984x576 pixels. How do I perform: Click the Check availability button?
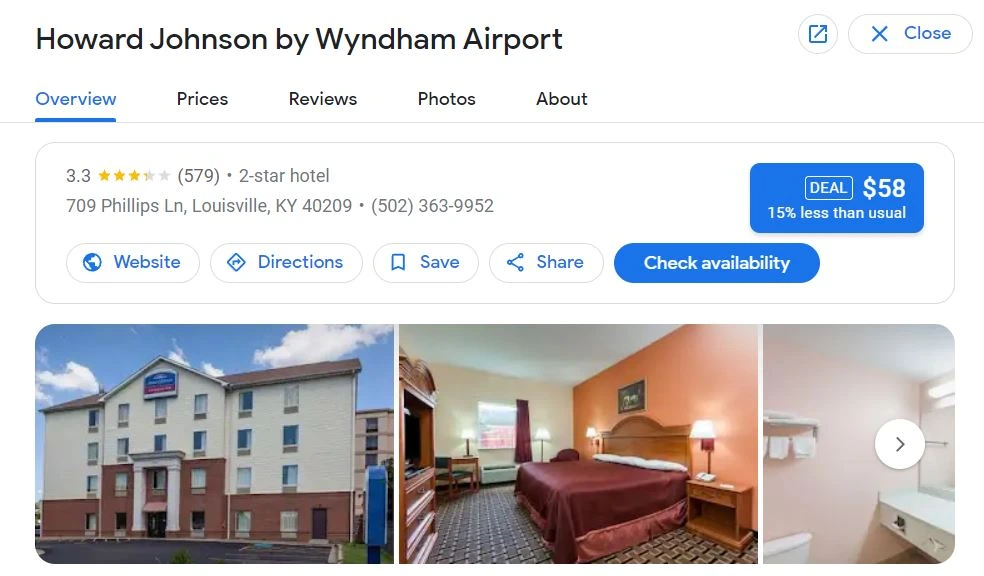pyautogui.click(x=717, y=263)
